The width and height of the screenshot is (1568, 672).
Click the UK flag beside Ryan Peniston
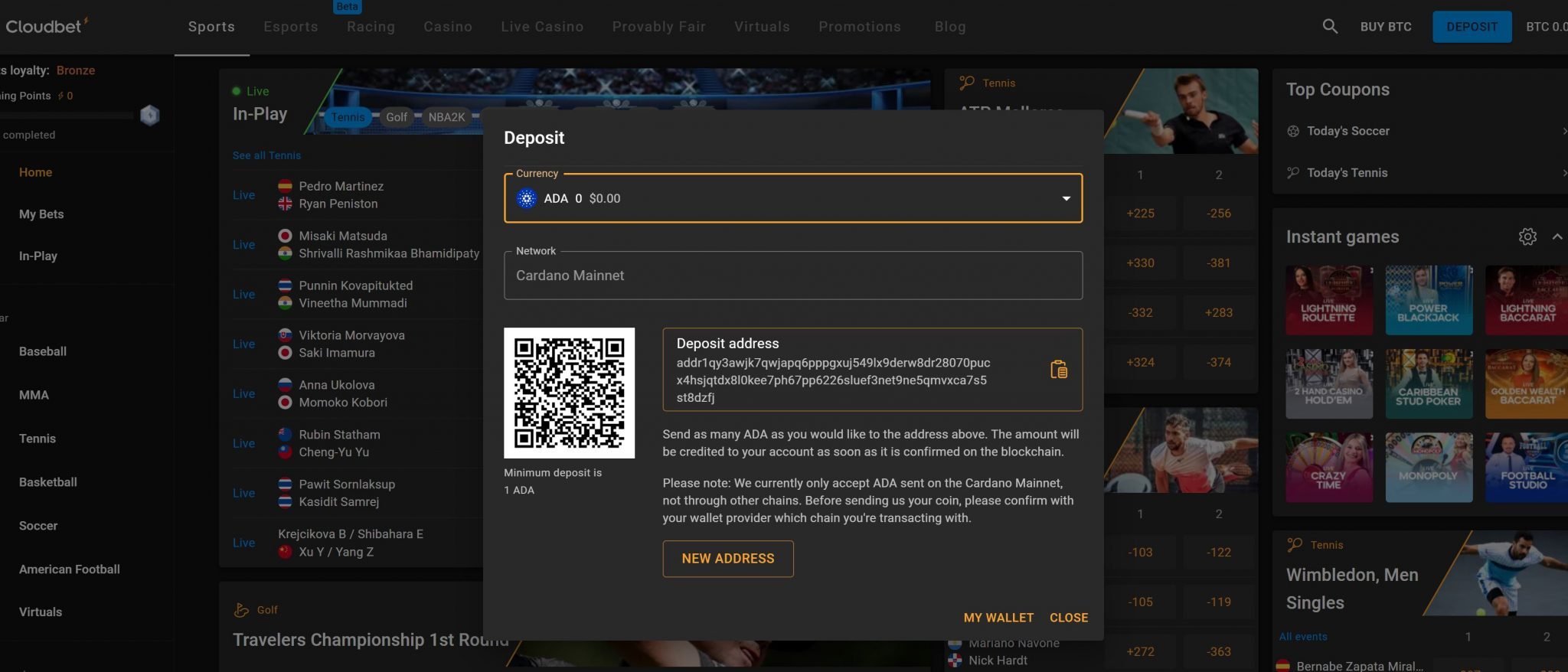285,204
